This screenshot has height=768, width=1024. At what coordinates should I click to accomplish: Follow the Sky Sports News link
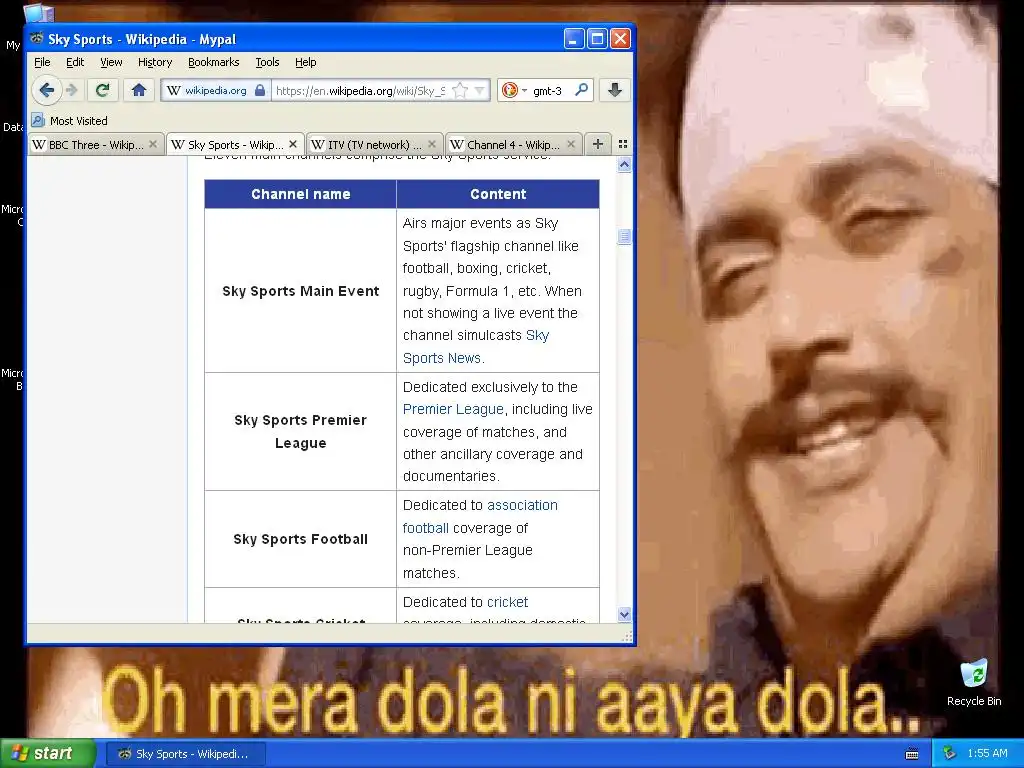(x=476, y=347)
